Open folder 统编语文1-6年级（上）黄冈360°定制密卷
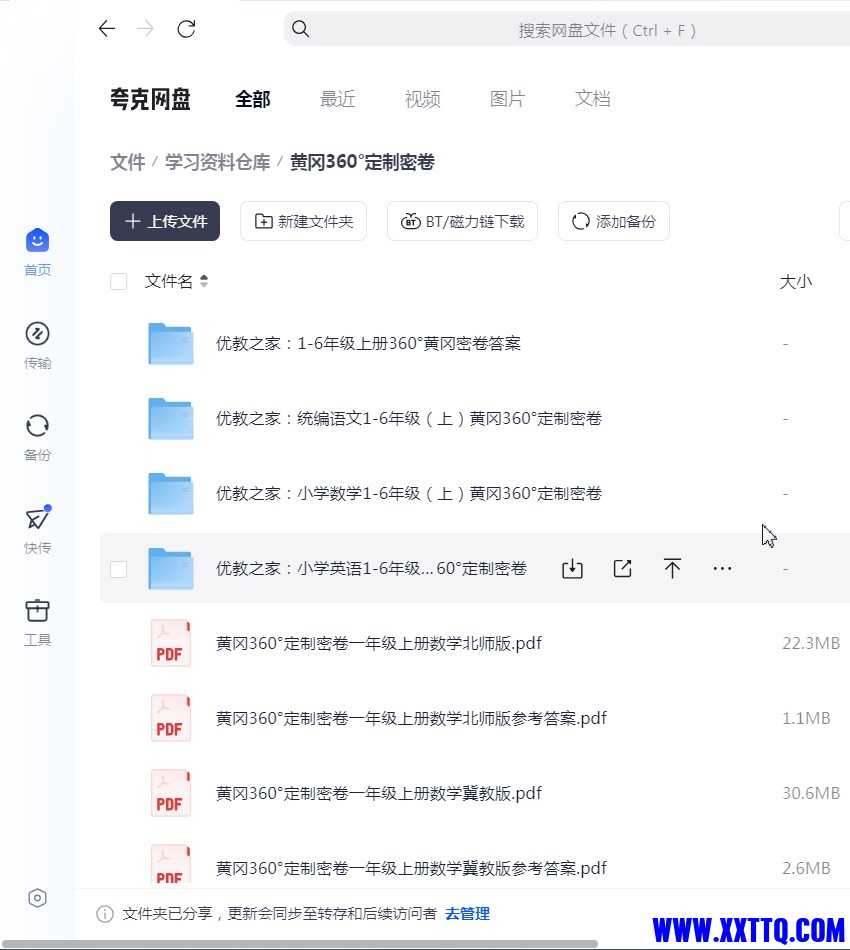 coord(409,419)
